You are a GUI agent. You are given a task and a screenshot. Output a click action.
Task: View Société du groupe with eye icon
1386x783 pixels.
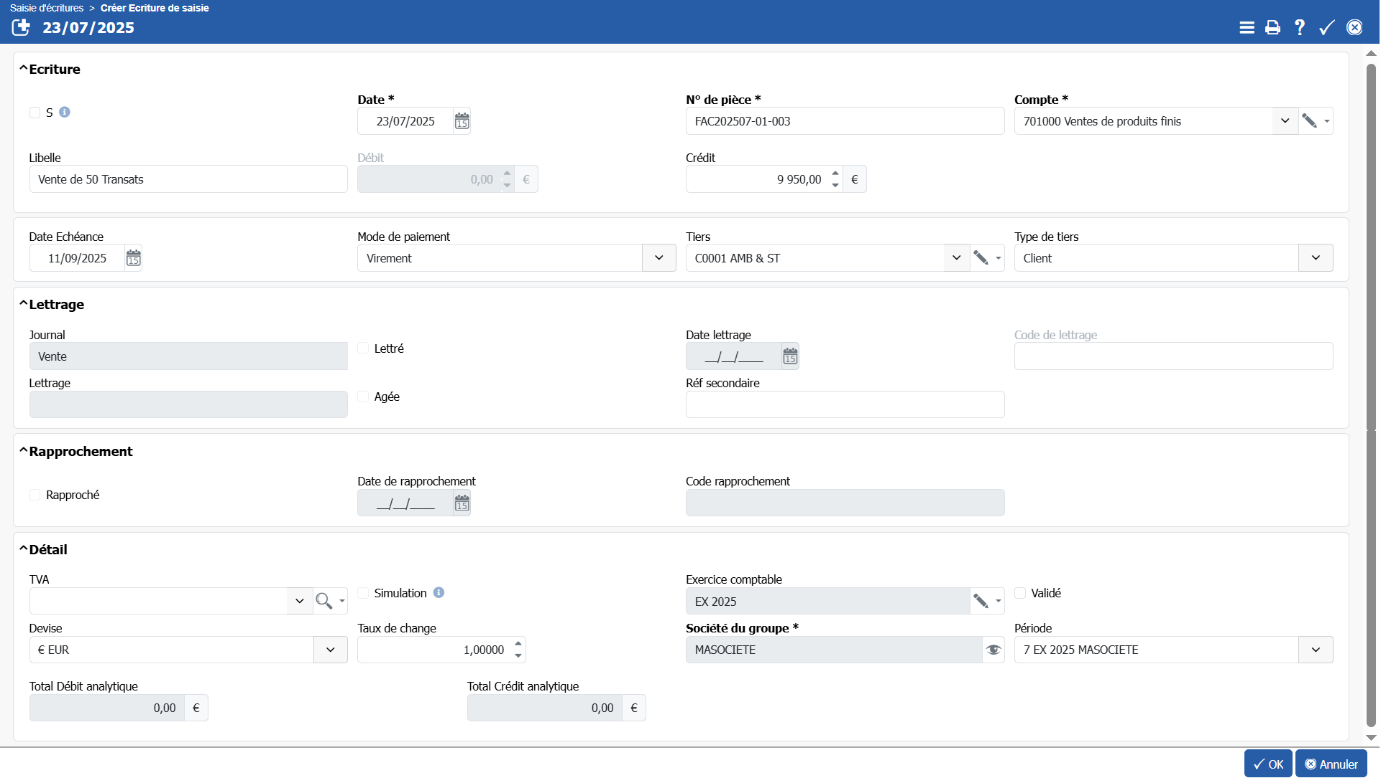coord(993,650)
